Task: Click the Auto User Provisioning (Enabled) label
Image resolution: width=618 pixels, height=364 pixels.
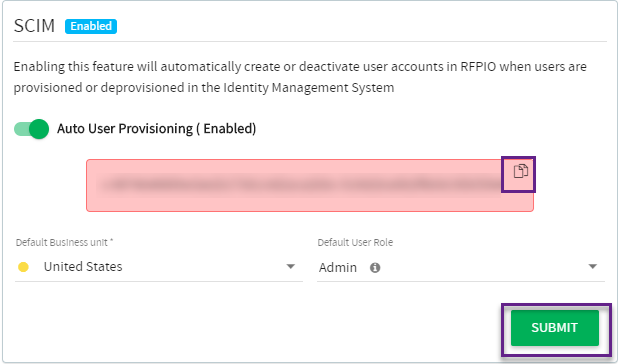Action: point(156,129)
